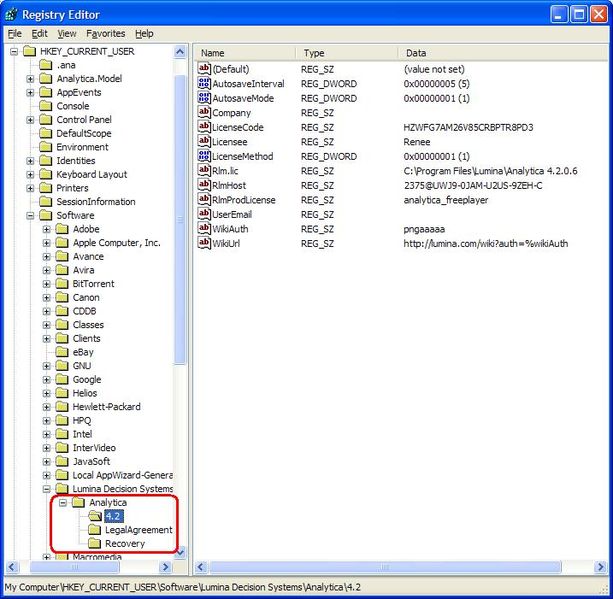
Task: Click the tree pane scroll down arrow
Action: click(180, 553)
